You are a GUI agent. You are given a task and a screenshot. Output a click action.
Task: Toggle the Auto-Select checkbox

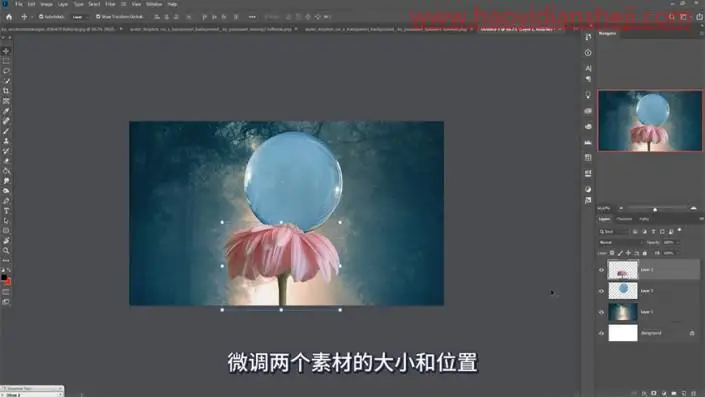pos(41,17)
